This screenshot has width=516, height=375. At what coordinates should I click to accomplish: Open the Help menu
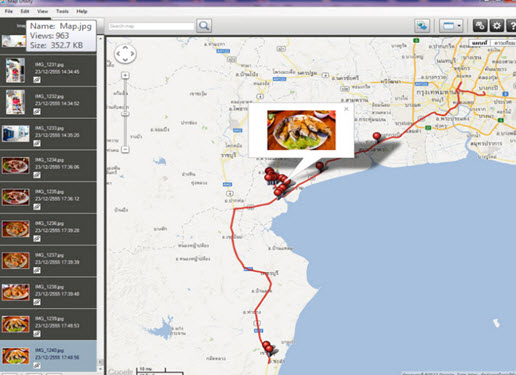click(82, 11)
